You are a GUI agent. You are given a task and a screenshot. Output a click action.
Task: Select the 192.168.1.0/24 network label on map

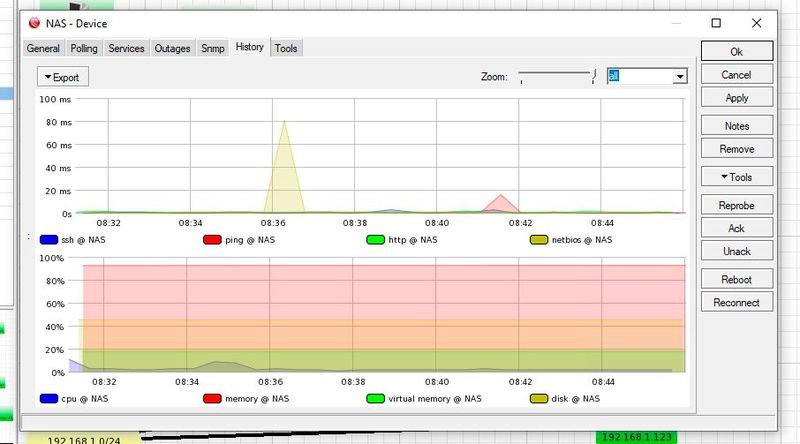click(x=84, y=439)
